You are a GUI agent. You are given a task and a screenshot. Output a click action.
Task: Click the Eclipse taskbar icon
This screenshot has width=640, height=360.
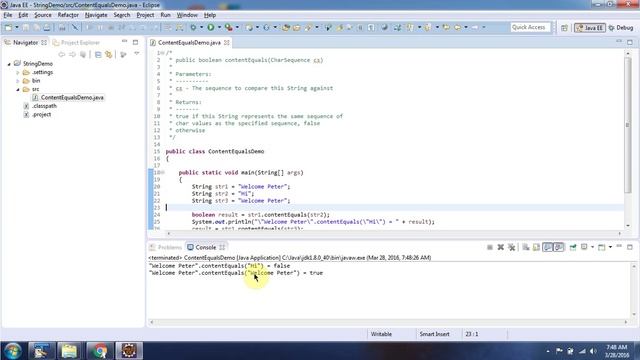coord(129,351)
